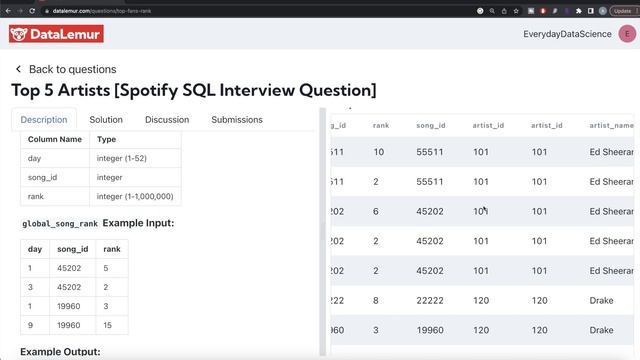The image size is (640, 360).
Task: Go Back to questions link
Action: pyautogui.click(x=73, y=69)
